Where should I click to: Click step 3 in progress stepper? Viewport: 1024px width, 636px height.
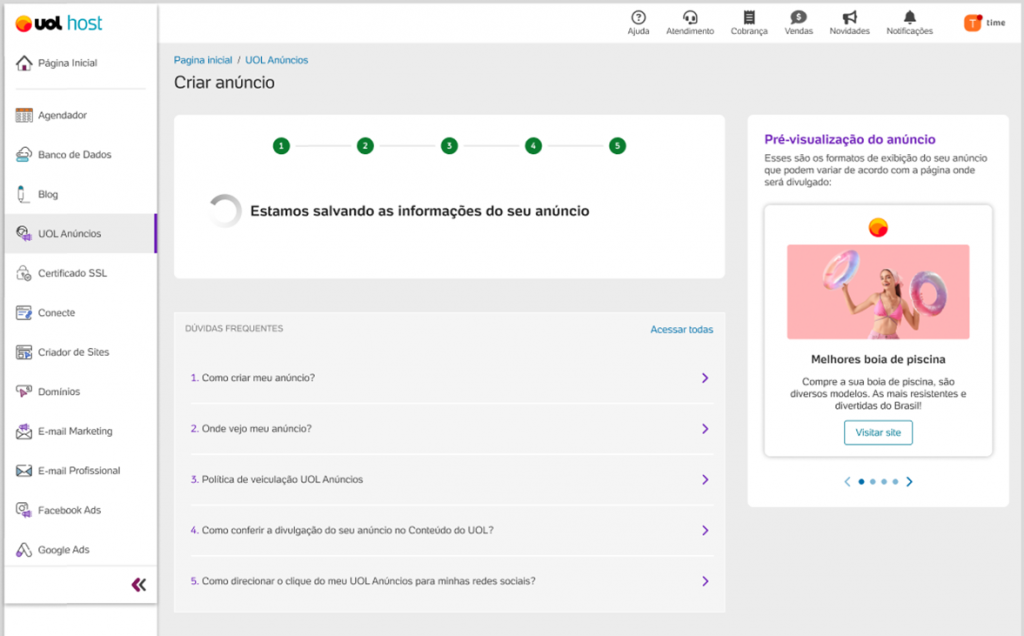click(x=449, y=146)
